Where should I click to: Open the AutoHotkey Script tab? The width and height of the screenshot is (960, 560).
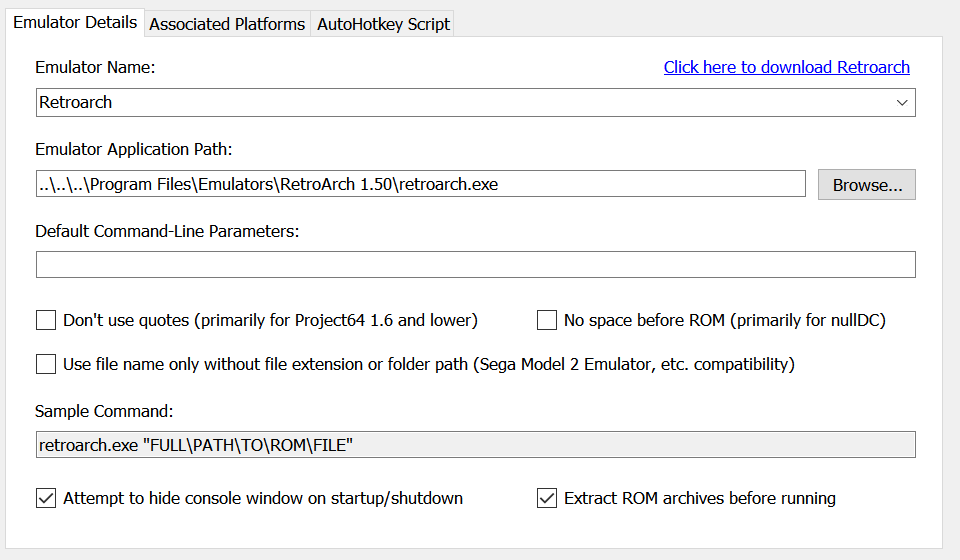[383, 24]
